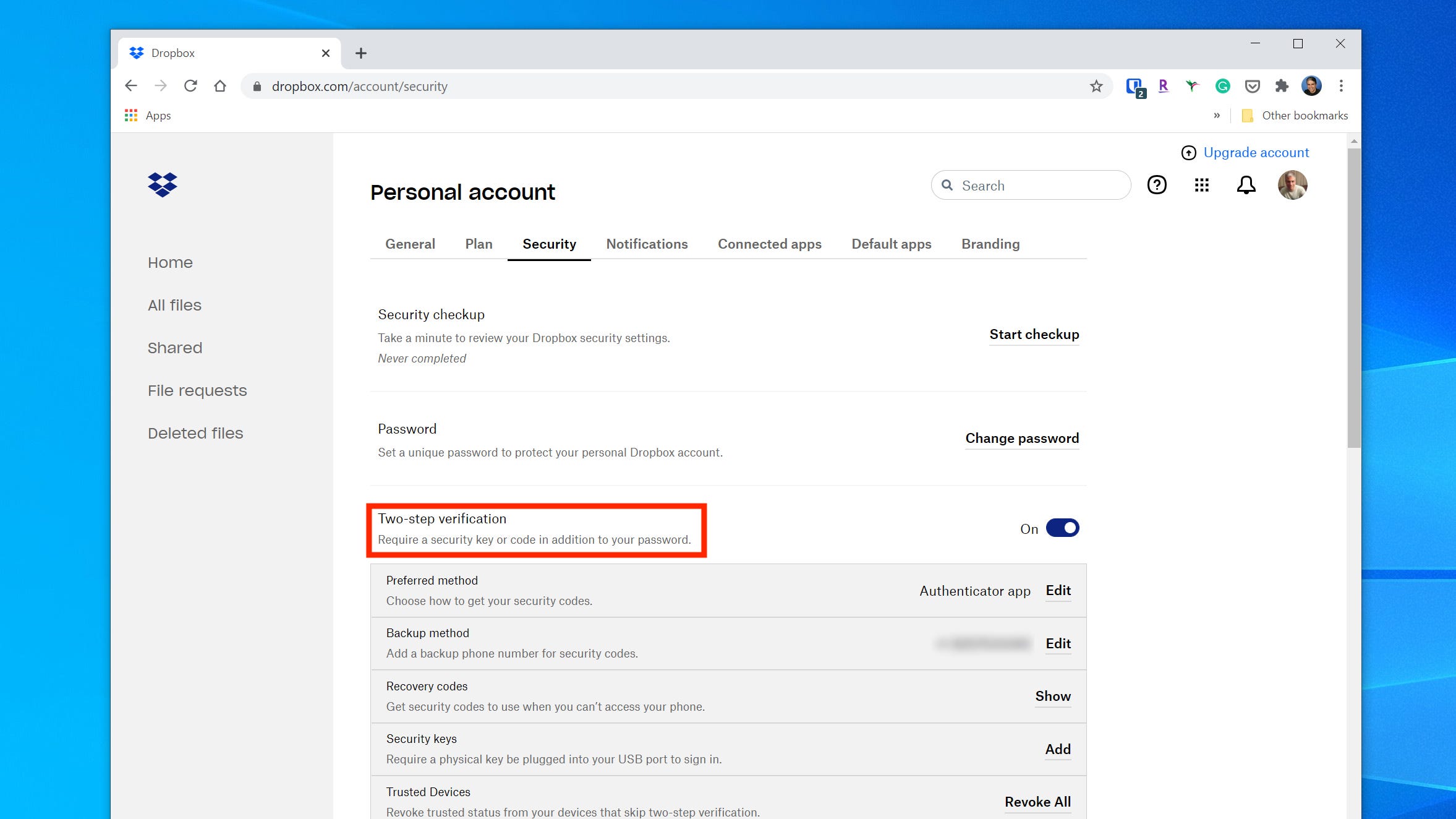Open the Dropbox app grid icon
The width and height of the screenshot is (1456, 819).
pyautogui.click(x=1201, y=185)
